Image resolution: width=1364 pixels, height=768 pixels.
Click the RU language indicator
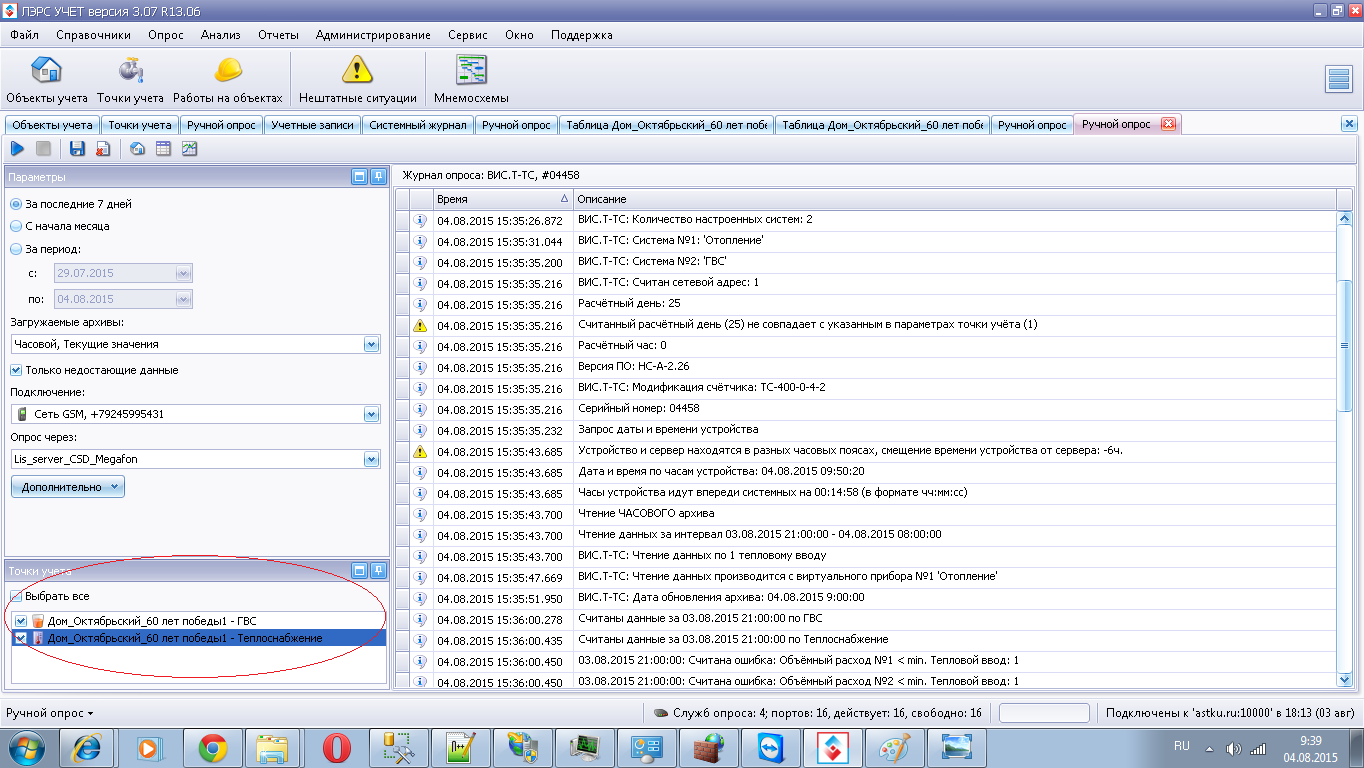pos(1182,746)
